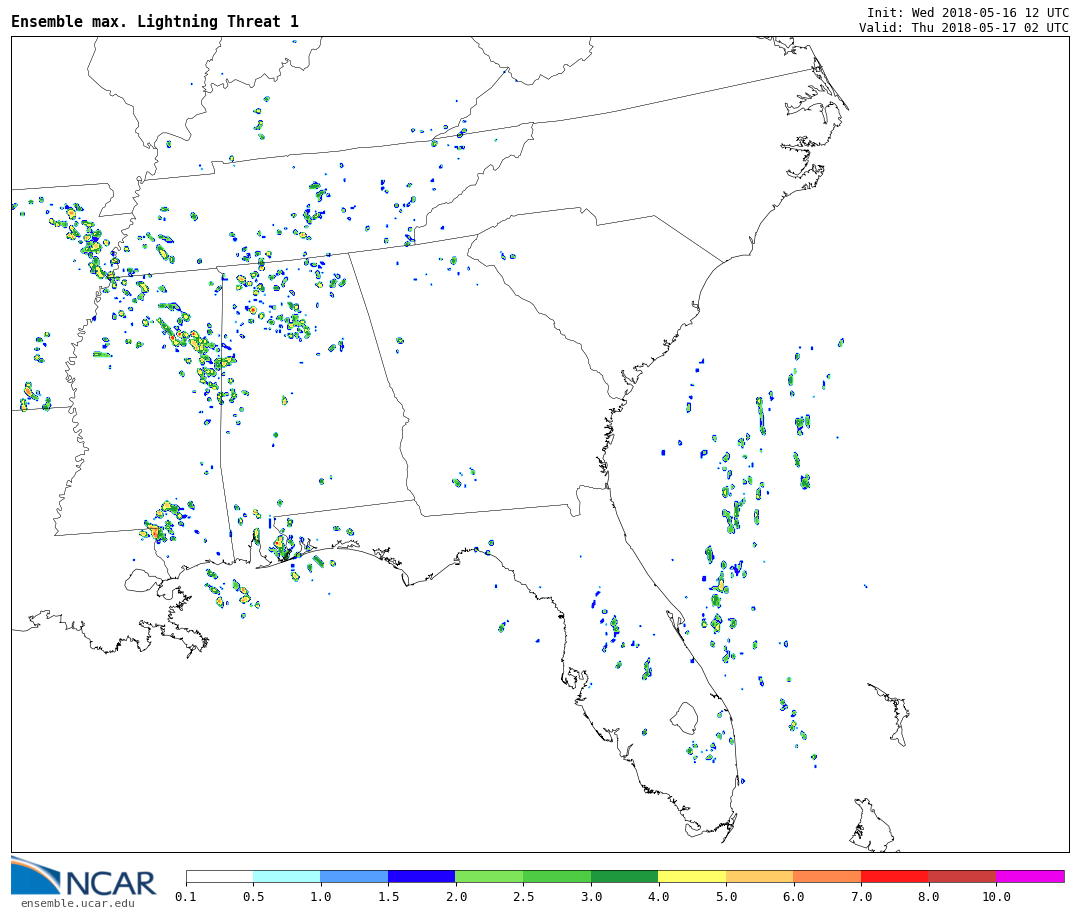Pick the dark red 8.0–10.0 colorbar segment
The height and width of the screenshot is (915, 1080).
coord(962,876)
